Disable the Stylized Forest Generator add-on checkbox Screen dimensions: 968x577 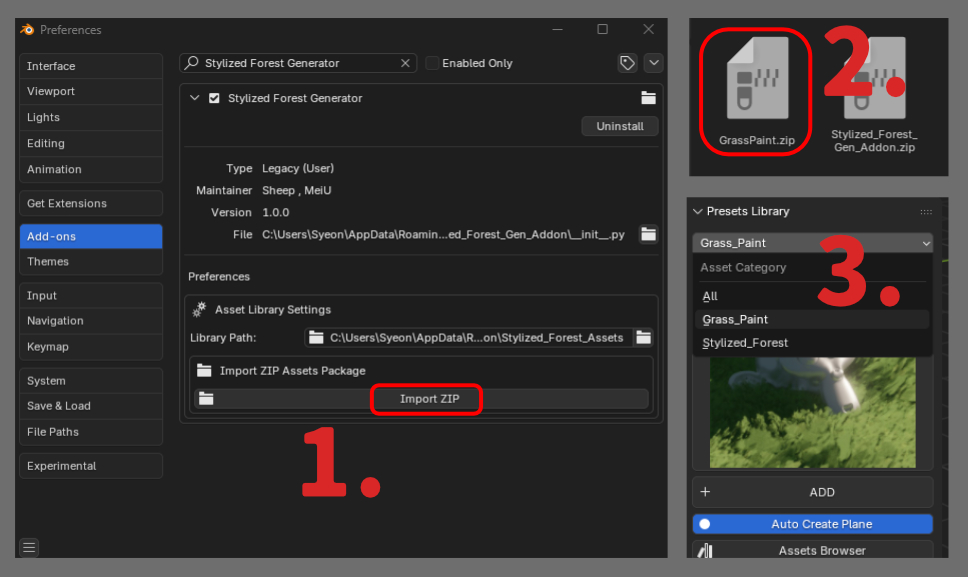pyautogui.click(x=214, y=98)
